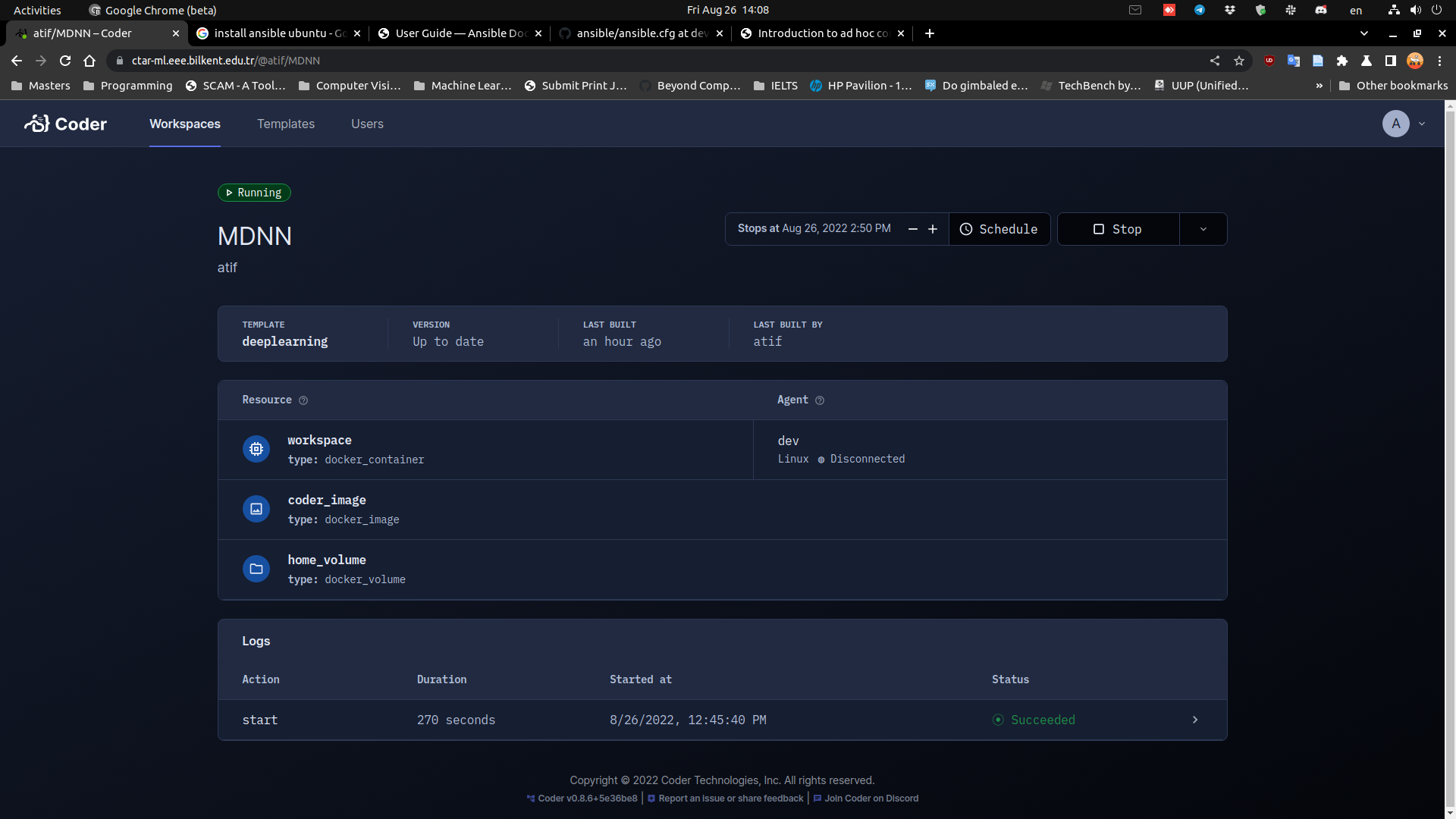Increase stop time with plus button
This screenshot has height=819, width=1456.
coord(933,229)
